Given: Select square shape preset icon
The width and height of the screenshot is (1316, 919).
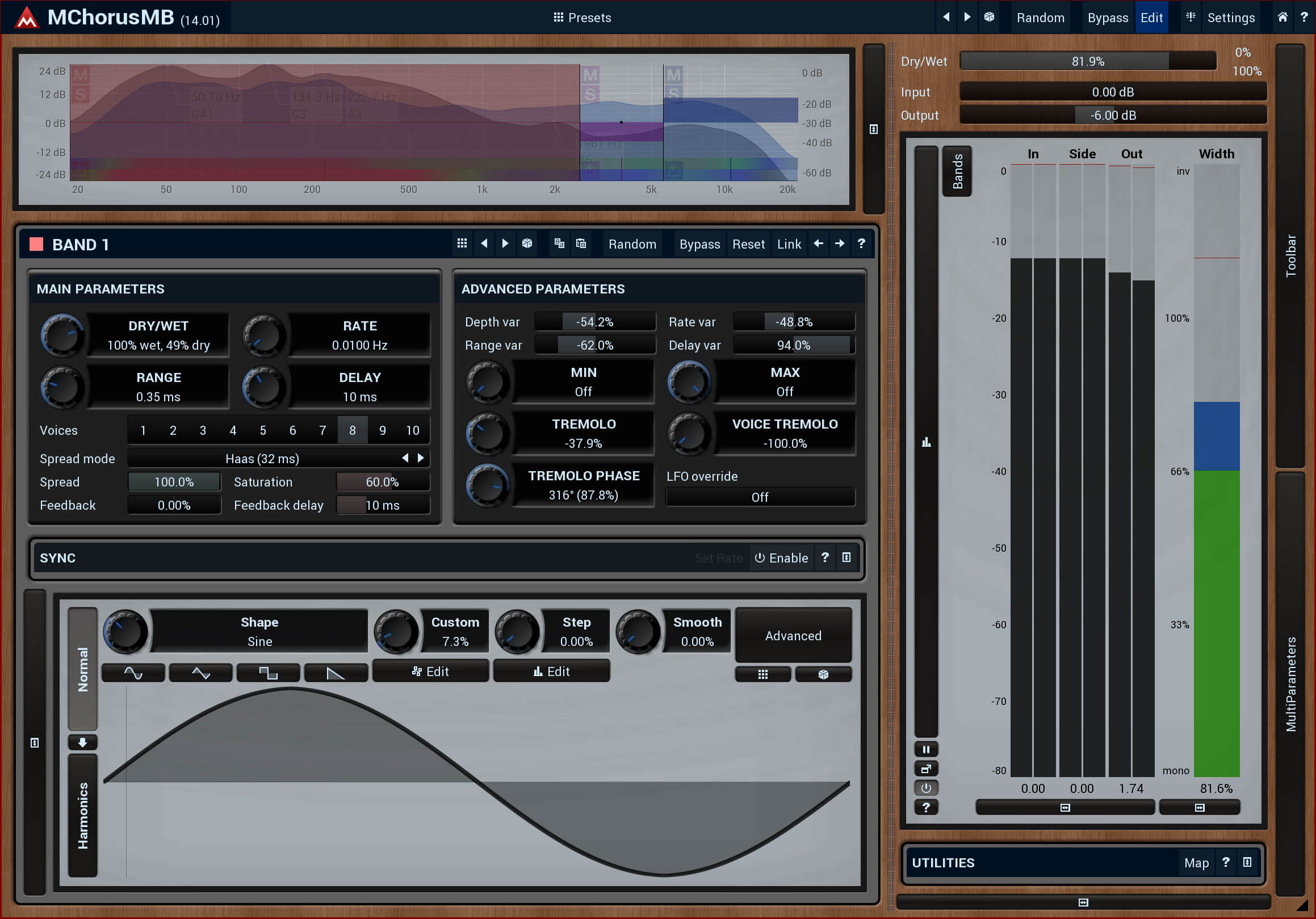Looking at the screenshot, I should point(268,673).
